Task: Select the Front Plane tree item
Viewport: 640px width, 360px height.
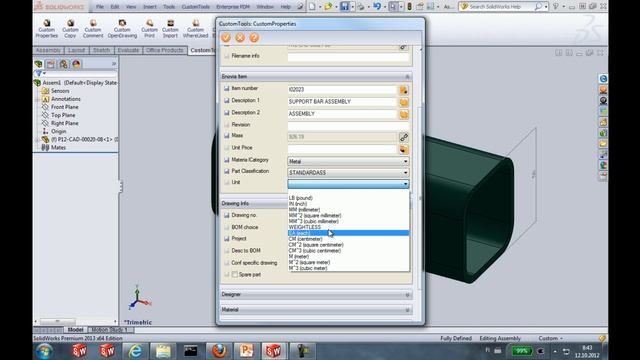Action: [x=64, y=107]
